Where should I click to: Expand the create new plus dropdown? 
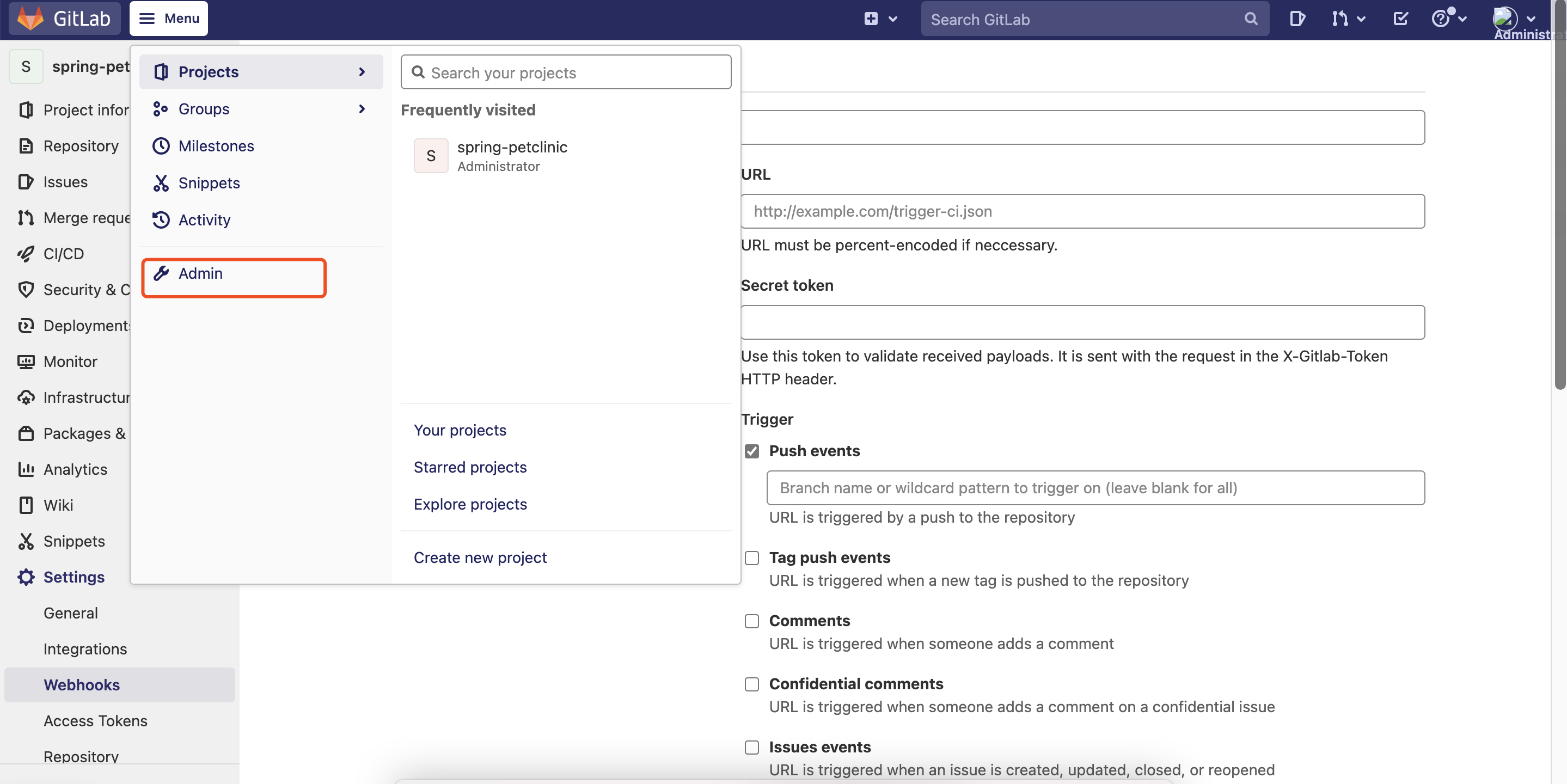point(880,19)
